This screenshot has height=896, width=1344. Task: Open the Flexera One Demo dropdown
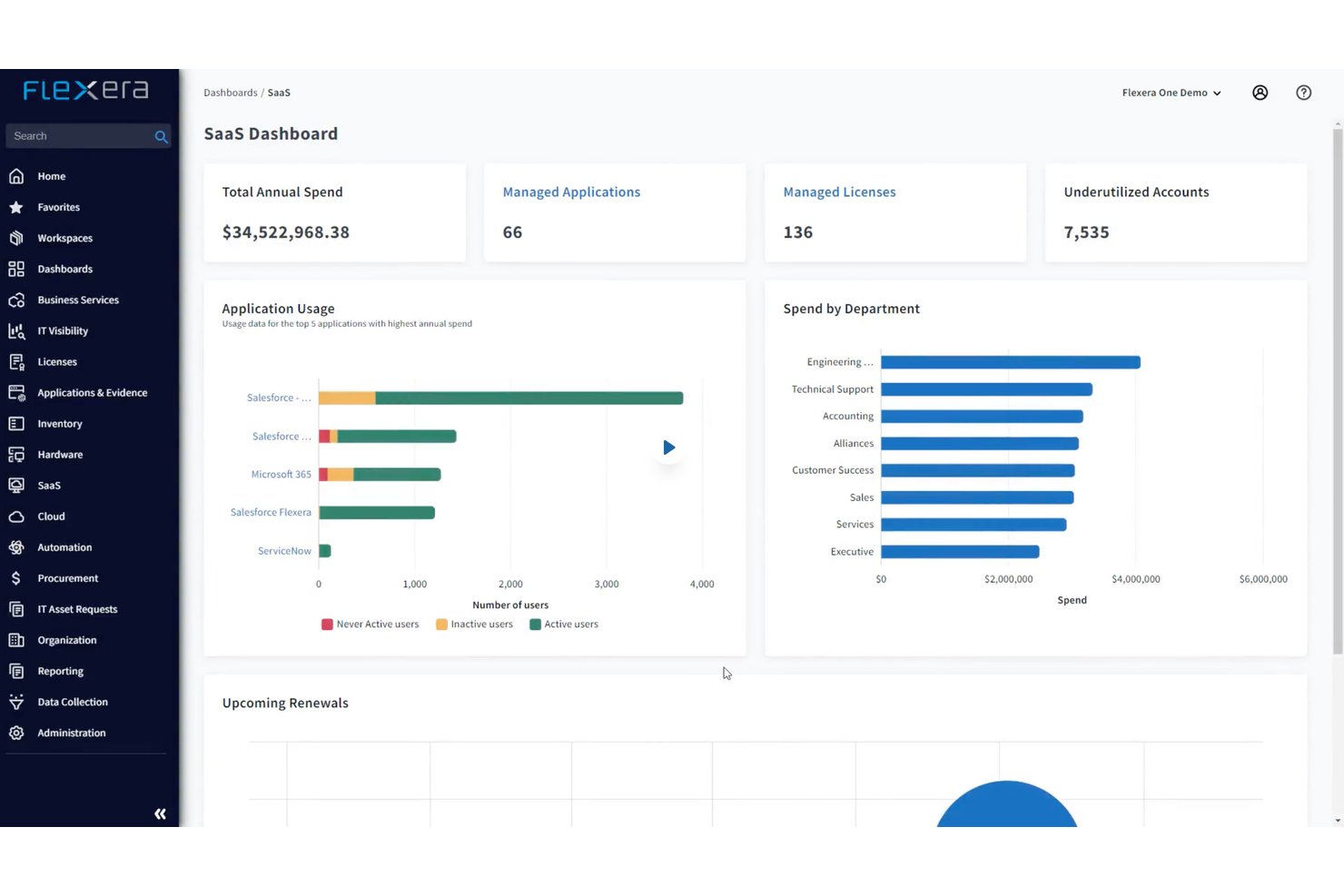click(1171, 93)
